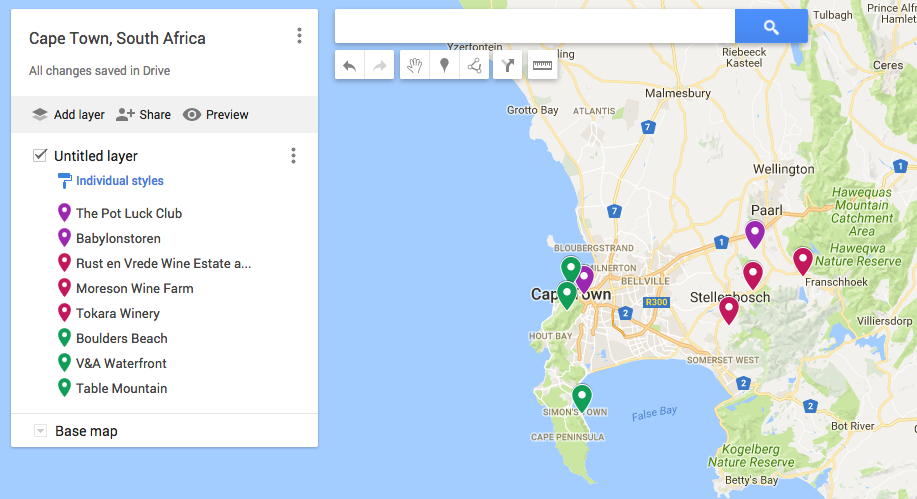Viewport: 917px width, 499px height.
Task: Click the Preview label
Action: click(227, 115)
